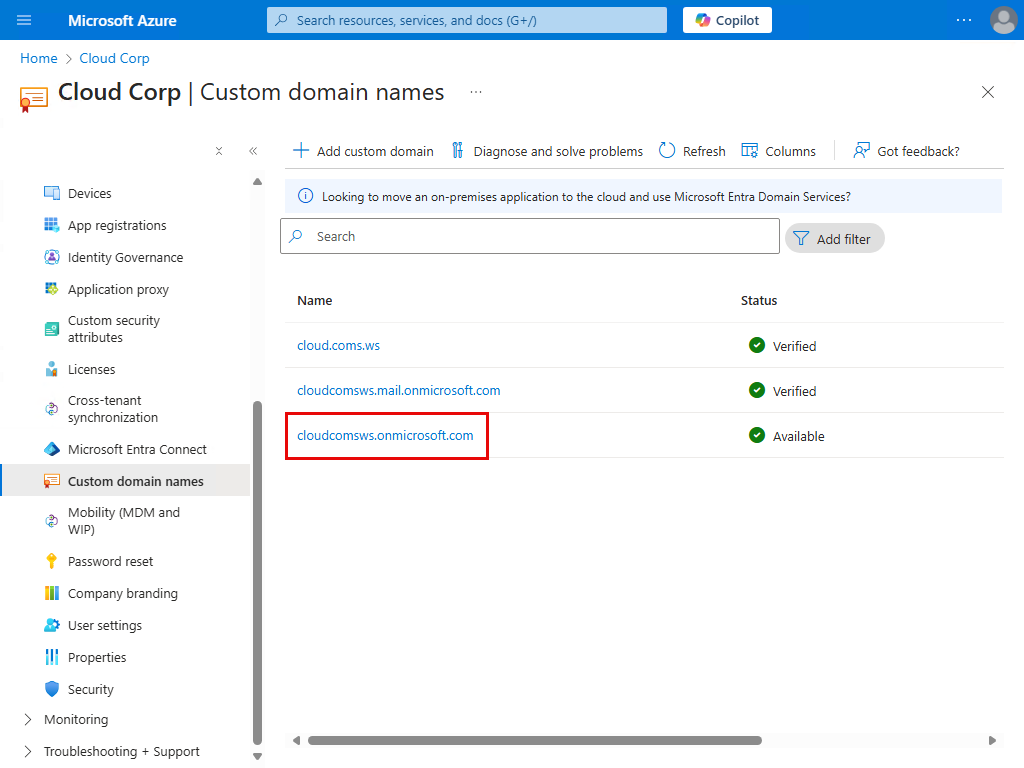Click the Password reset key icon
Screen dimensions: 1024x768
click(x=52, y=561)
